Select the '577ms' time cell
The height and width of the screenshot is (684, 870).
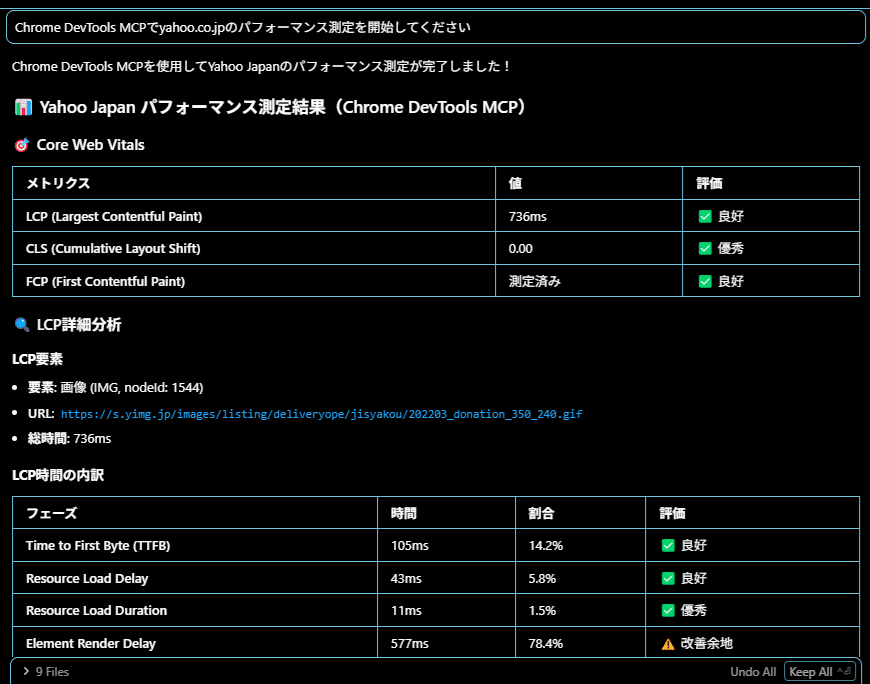point(446,643)
